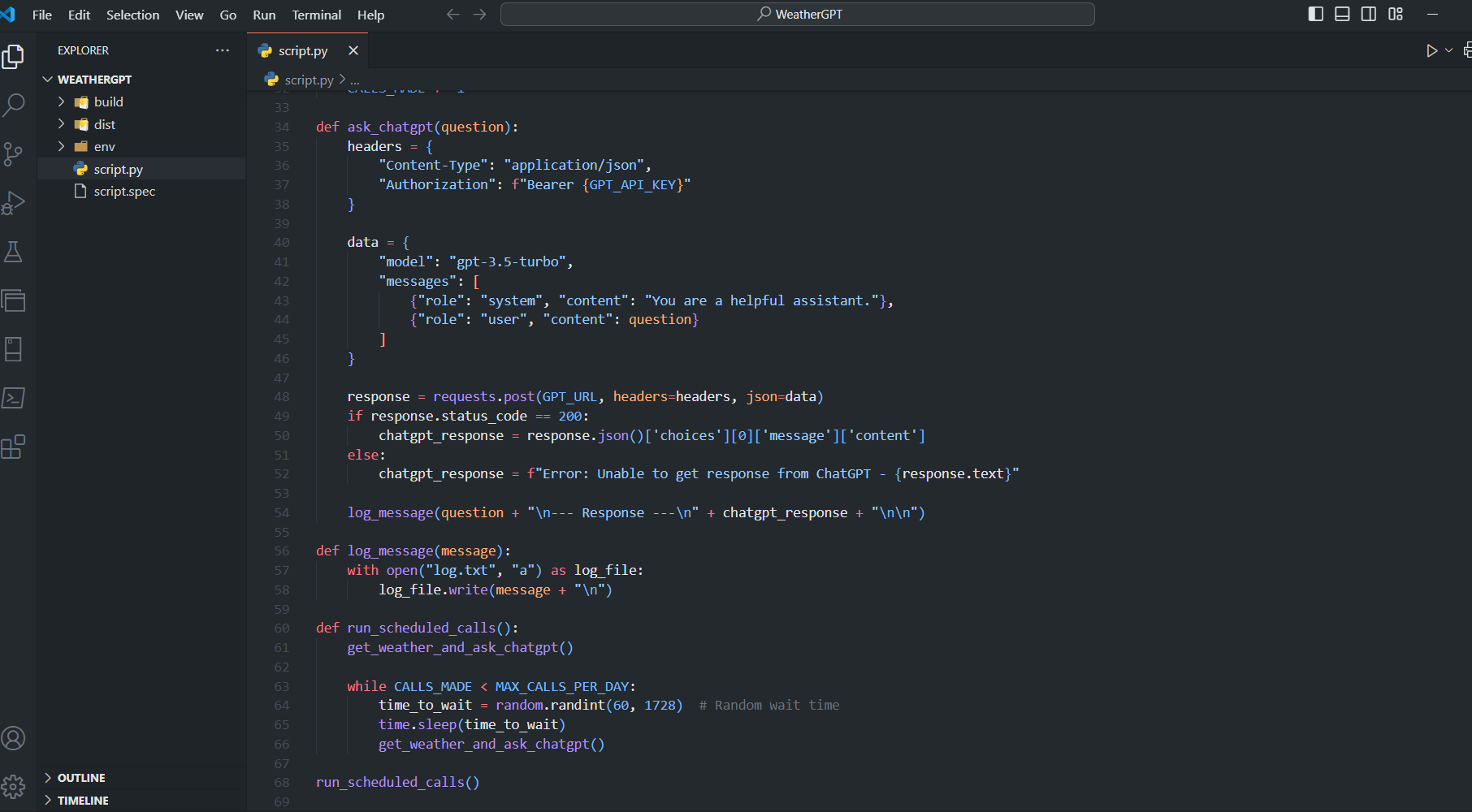Toggle the primary side bar layout button

coord(1316,14)
